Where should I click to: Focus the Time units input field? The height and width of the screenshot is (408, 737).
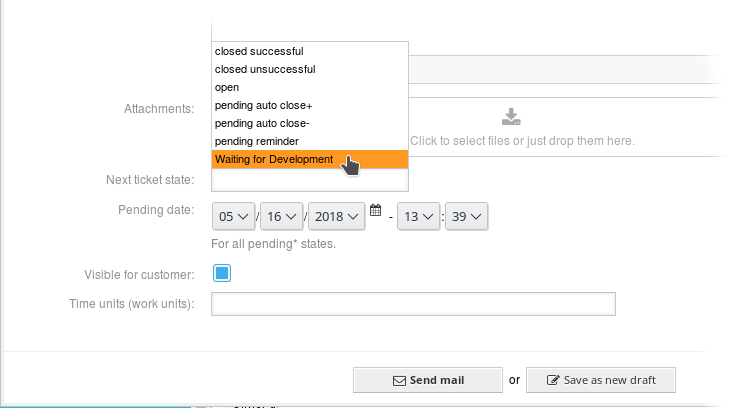(413, 304)
